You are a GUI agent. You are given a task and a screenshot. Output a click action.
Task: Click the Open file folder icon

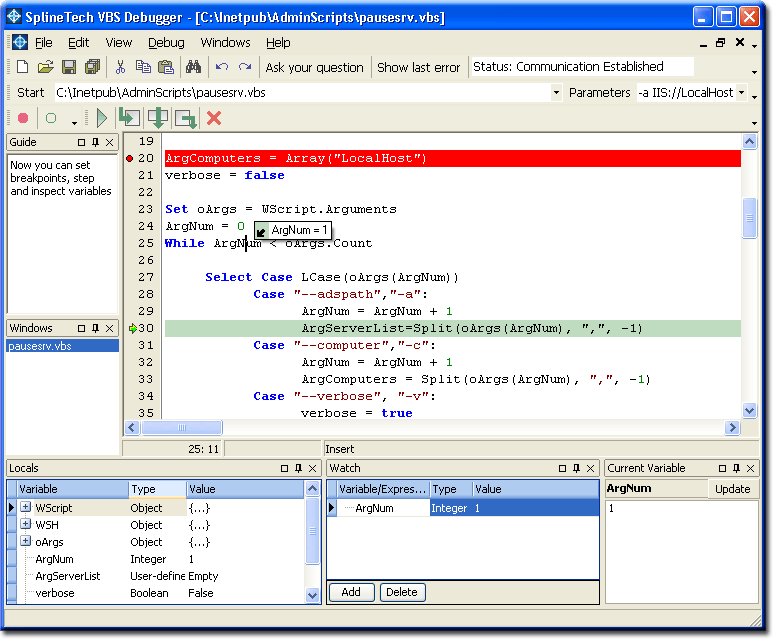[46, 67]
